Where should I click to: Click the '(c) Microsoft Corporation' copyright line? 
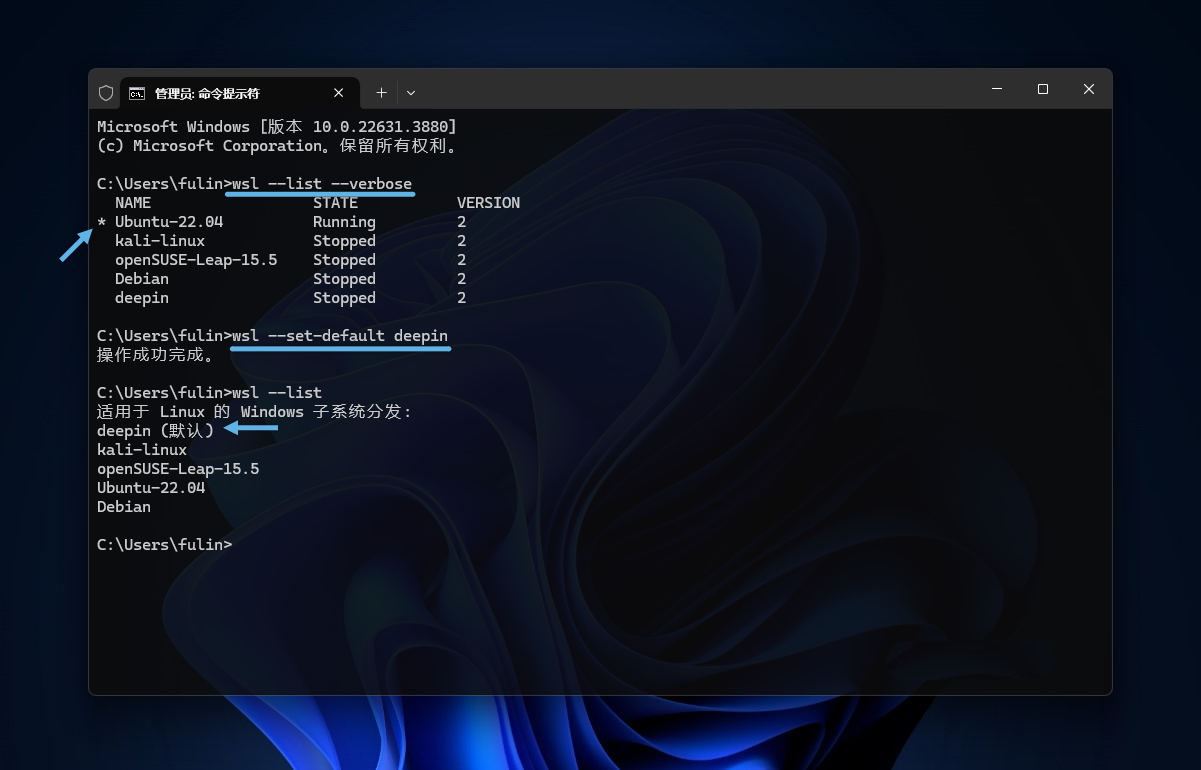click(279, 146)
